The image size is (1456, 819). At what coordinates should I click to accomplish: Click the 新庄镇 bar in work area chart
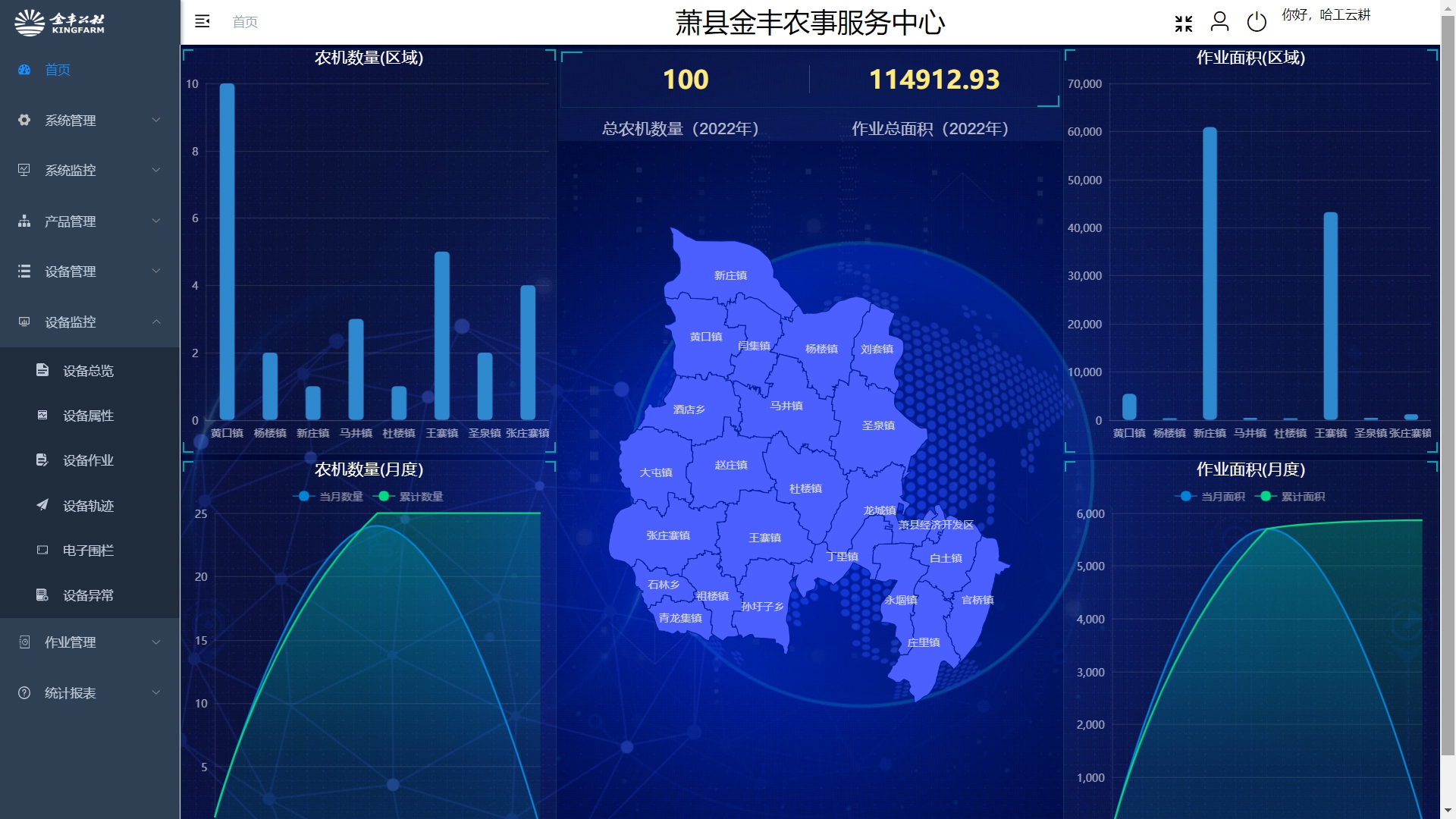click(1210, 274)
